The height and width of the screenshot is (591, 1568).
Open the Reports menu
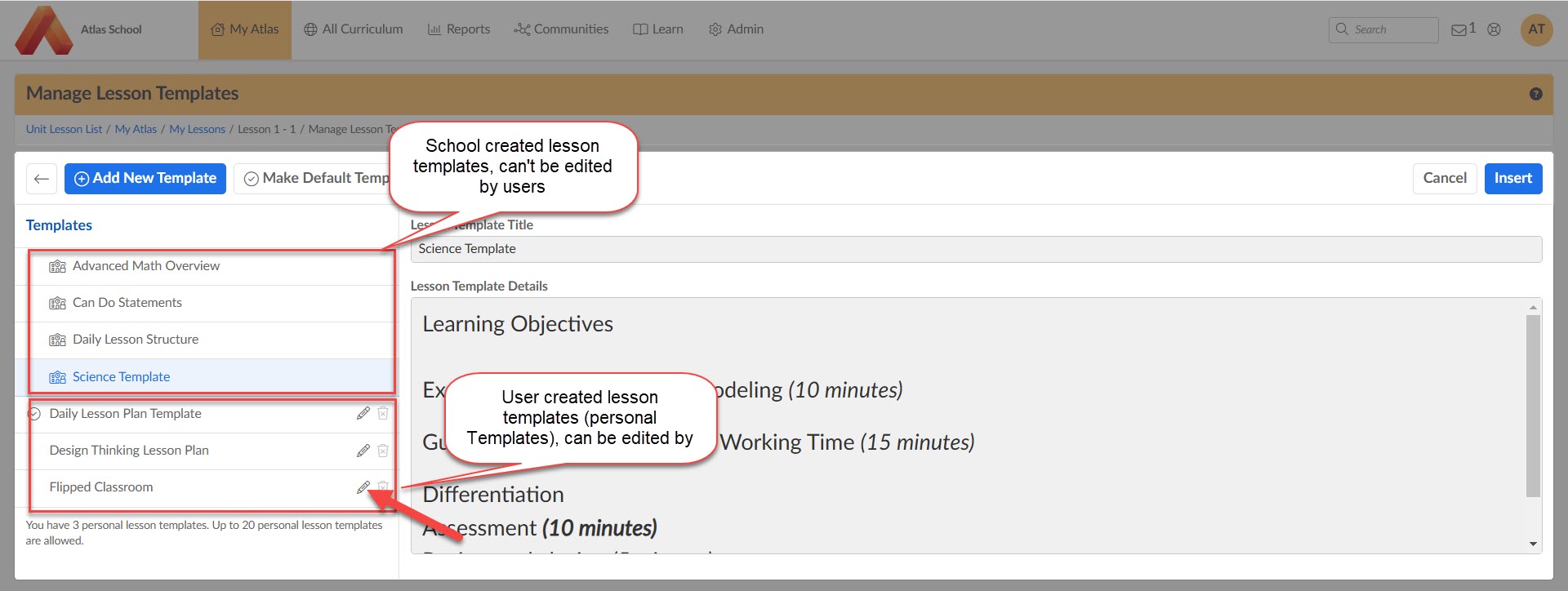[459, 29]
